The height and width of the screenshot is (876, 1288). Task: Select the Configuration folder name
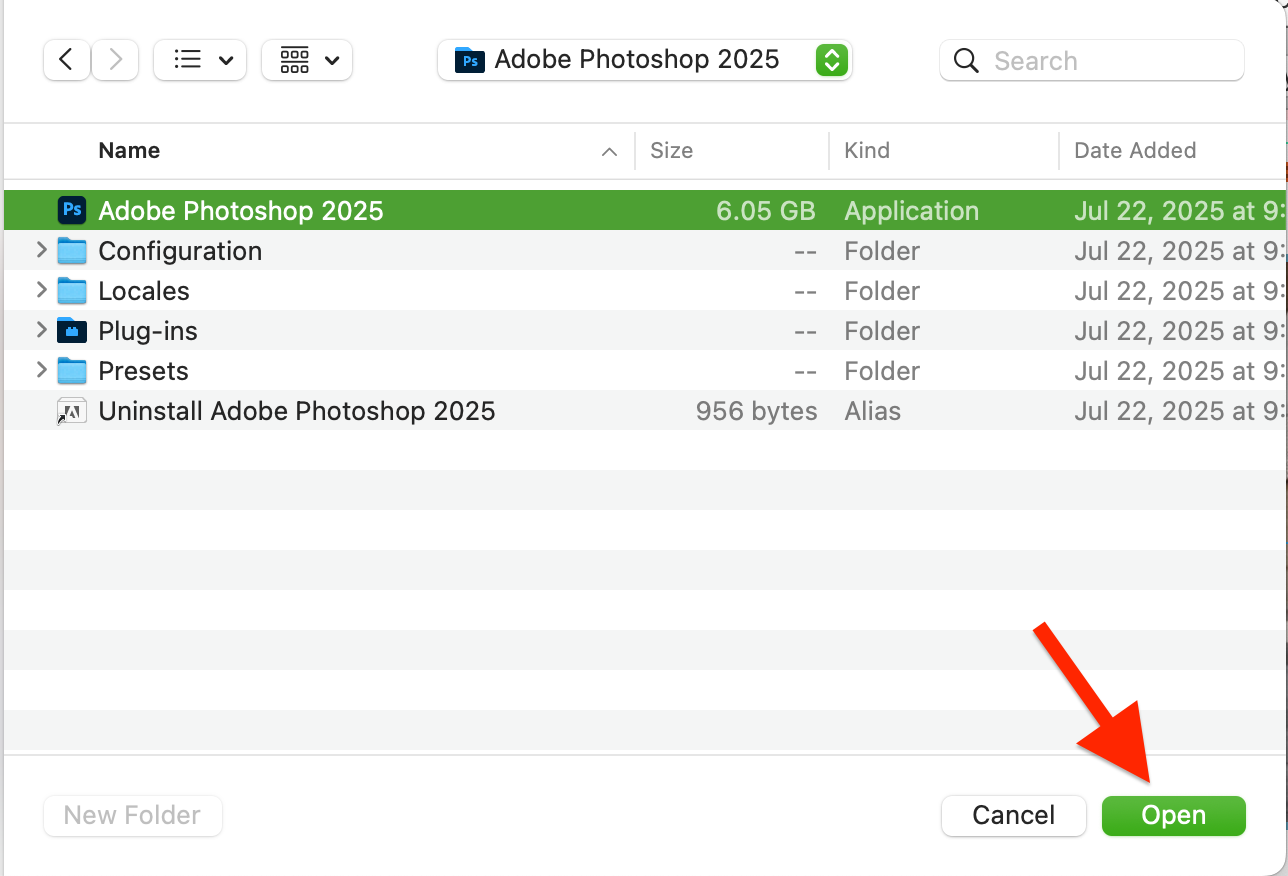point(180,251)
